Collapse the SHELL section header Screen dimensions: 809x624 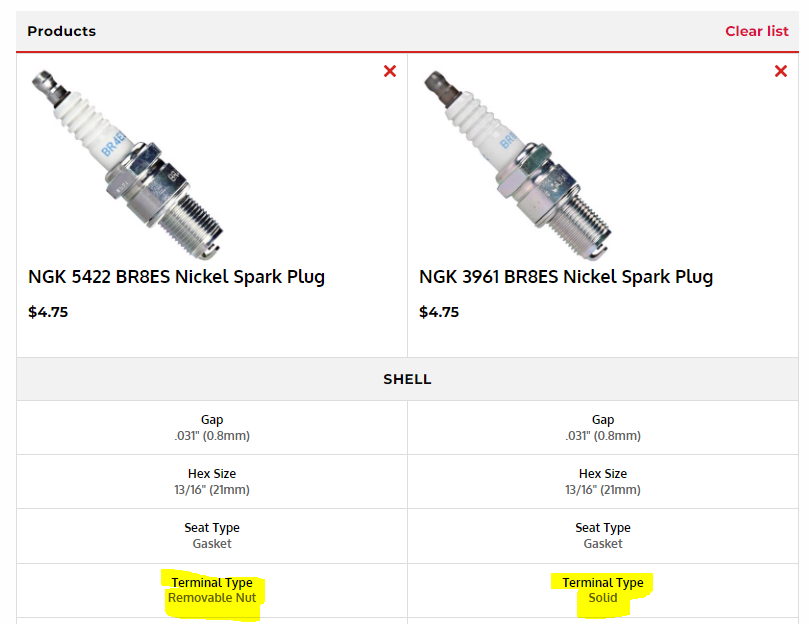(x=407, y=380)
